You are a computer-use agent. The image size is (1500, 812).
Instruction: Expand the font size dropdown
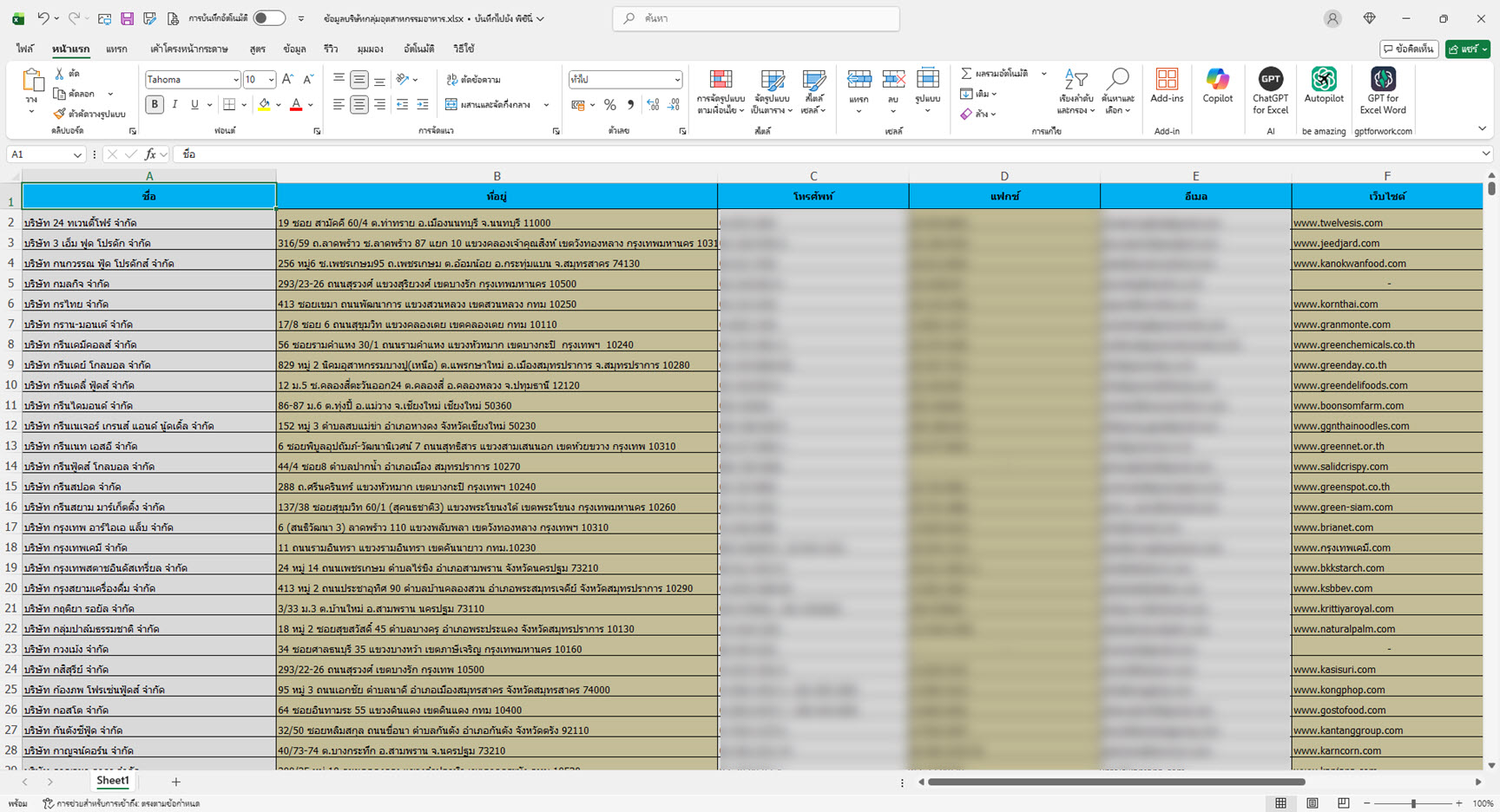point(271,80)
